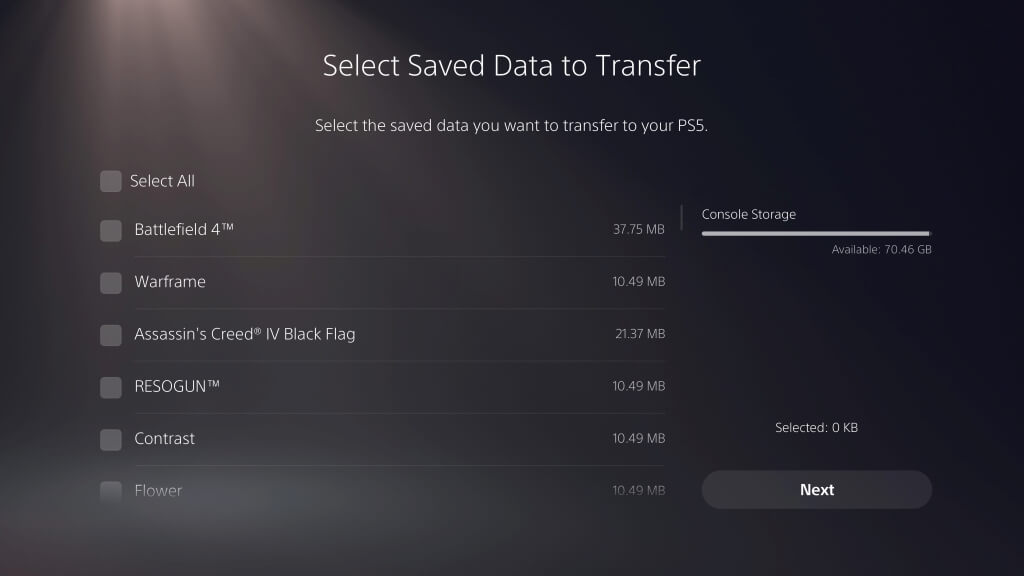The width and height of the screenshot is (1024, 576).
Task: Choose the RESOGUN™ title text
Action: [177, 386]
